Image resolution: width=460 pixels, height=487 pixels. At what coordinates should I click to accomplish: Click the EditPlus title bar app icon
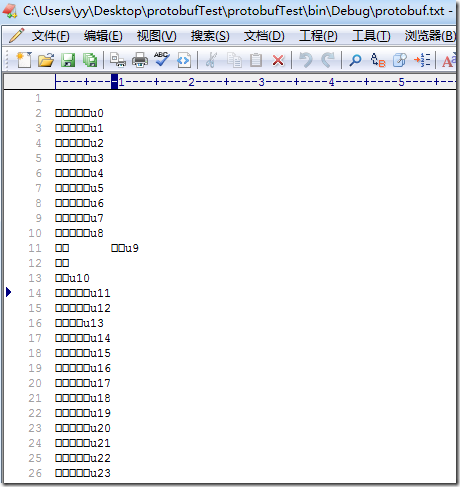10,11
